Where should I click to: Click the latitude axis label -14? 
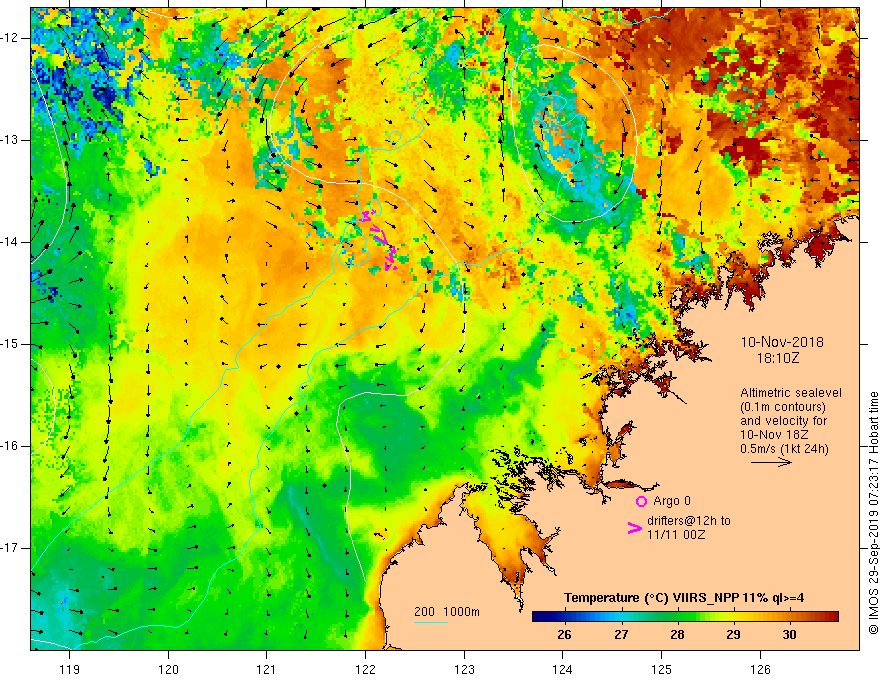point(11,242)
